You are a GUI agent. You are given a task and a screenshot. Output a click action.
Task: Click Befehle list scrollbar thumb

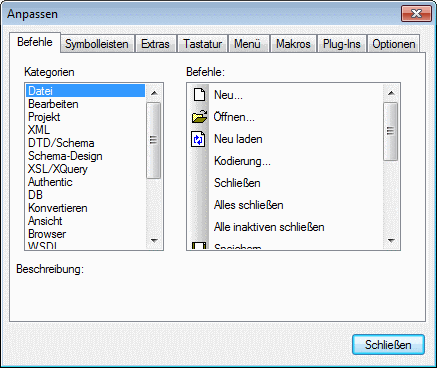click(x=391, y=132)
